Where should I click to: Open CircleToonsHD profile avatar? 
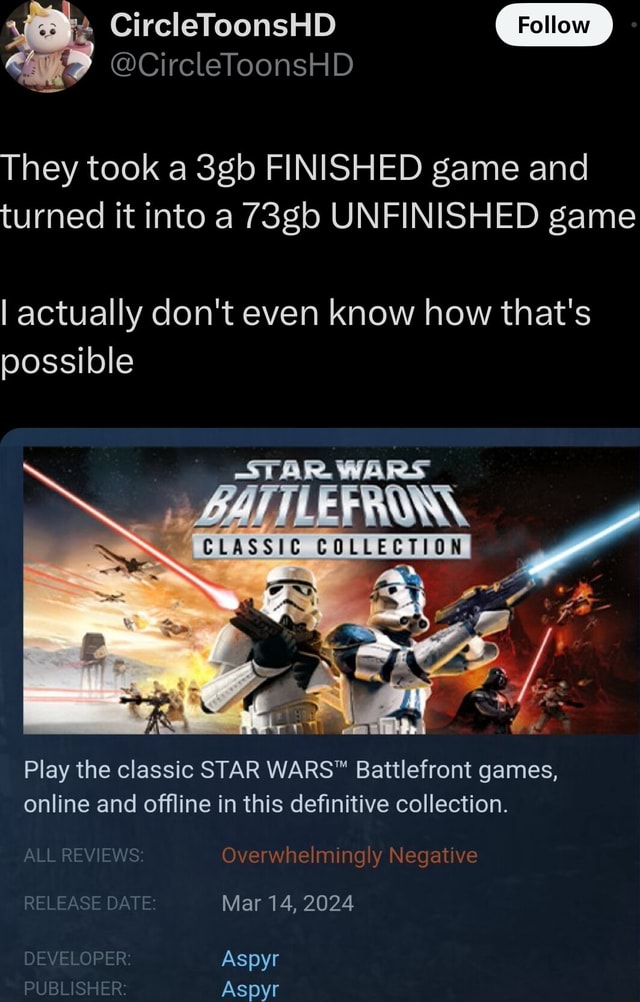[x=47, y=46]
